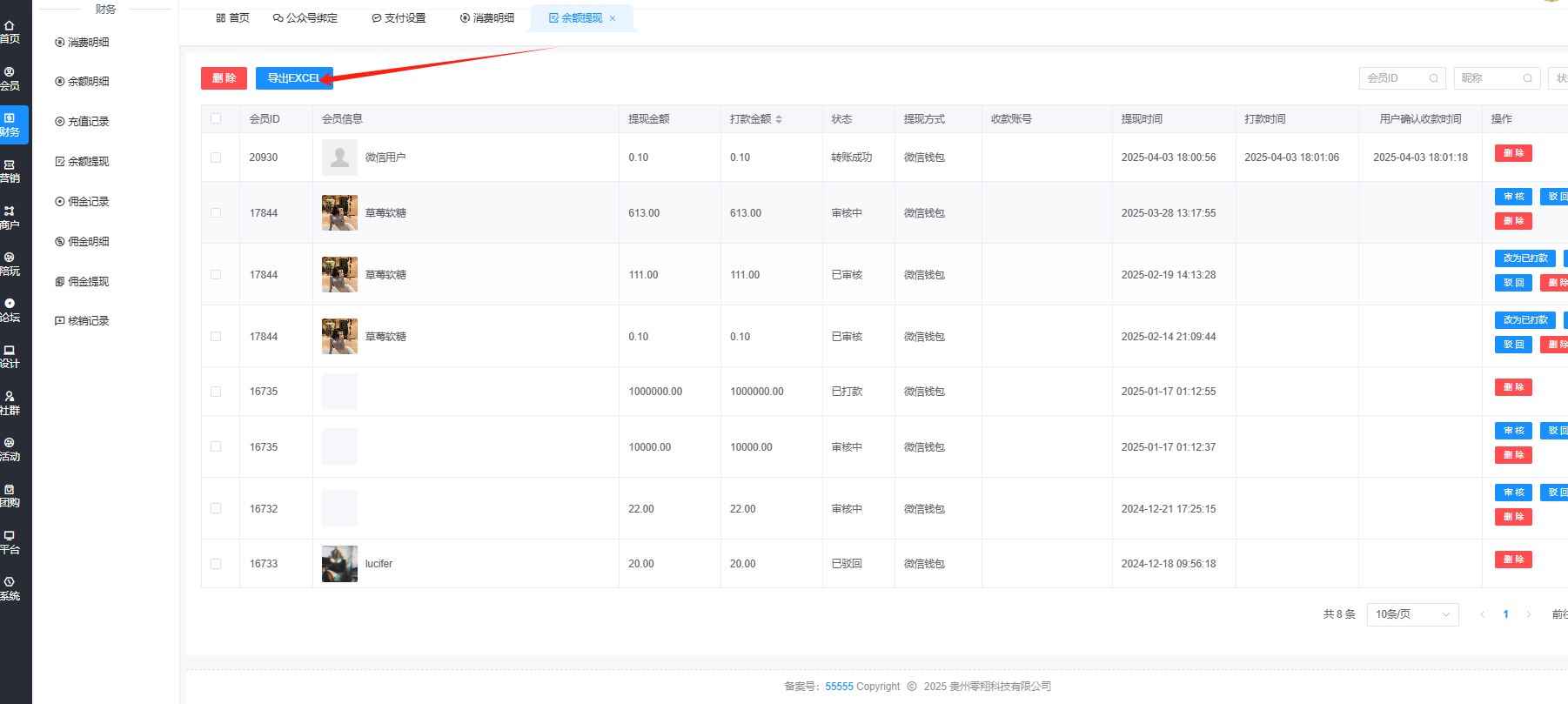
Task: Tick the checkbox for the lucifer row
Action: point(216,564)
